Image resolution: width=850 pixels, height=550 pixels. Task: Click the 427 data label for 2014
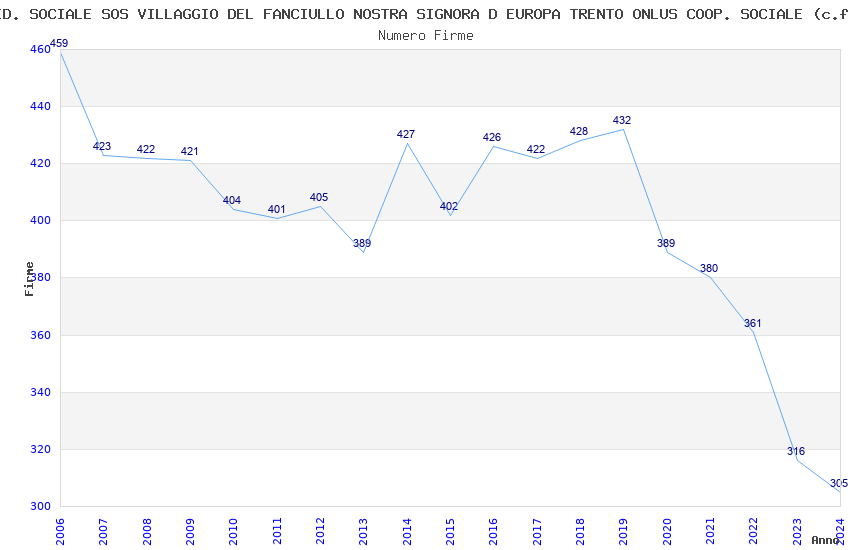pyautogui.click(x=405, y=134)
